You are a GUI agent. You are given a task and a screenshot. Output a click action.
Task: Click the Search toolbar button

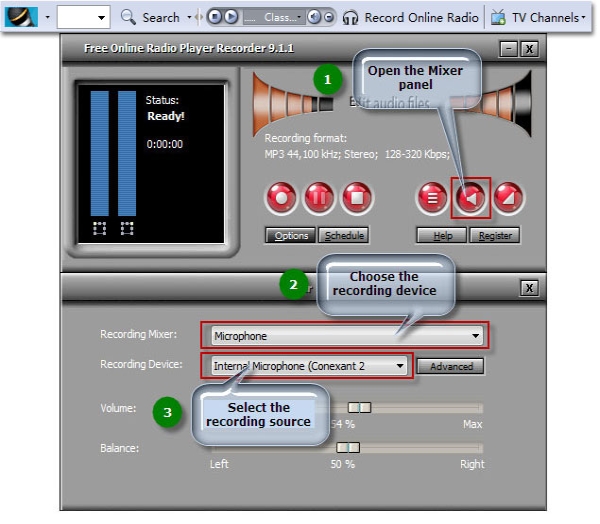coord(161,18)
